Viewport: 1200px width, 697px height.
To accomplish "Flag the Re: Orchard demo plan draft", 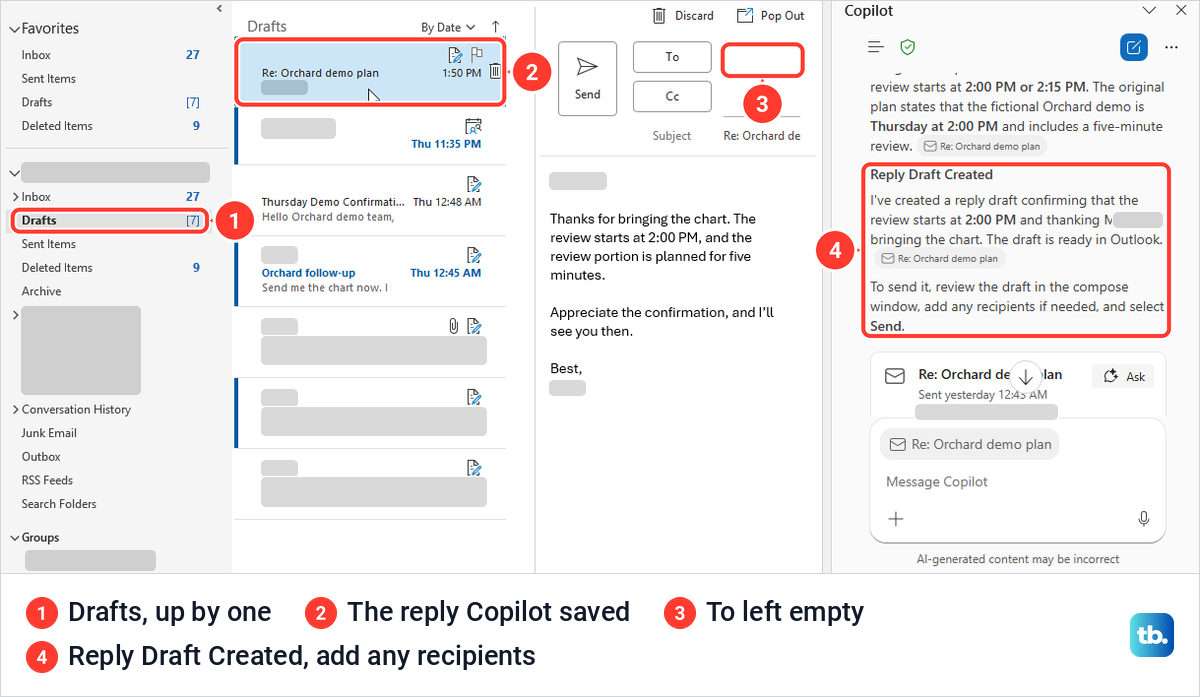I will (476, 54).
